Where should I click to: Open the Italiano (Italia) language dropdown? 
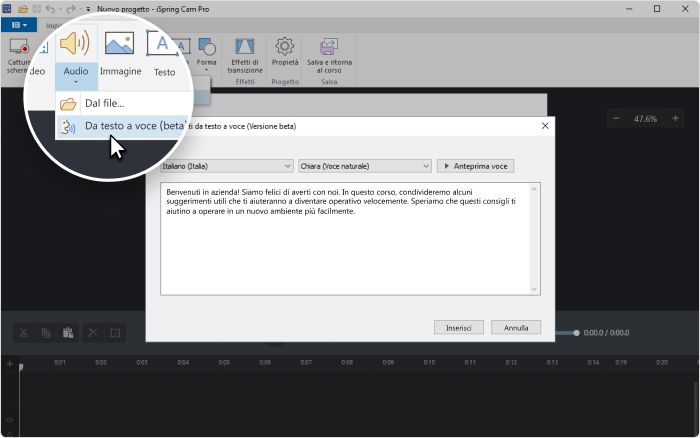click(227, 166)
